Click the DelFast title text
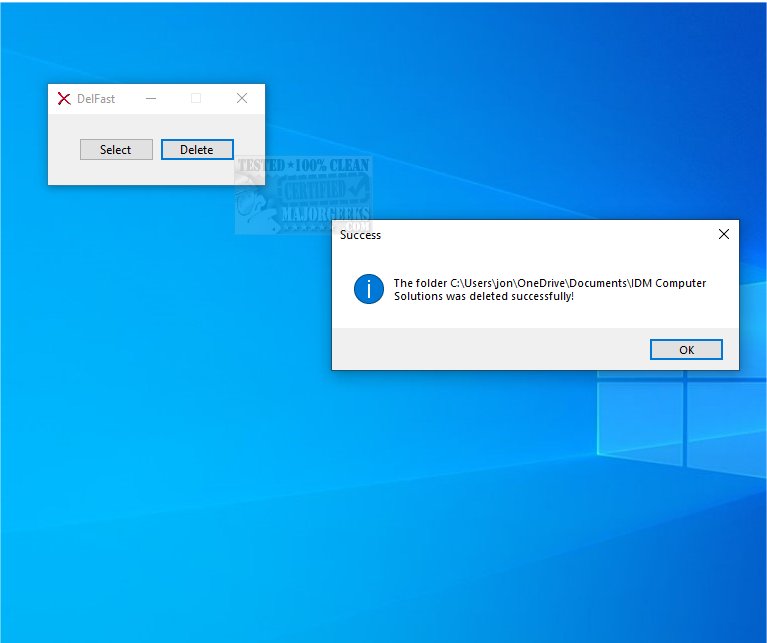The height and width of the screenshot is (643, 767). tap(96, 99)
